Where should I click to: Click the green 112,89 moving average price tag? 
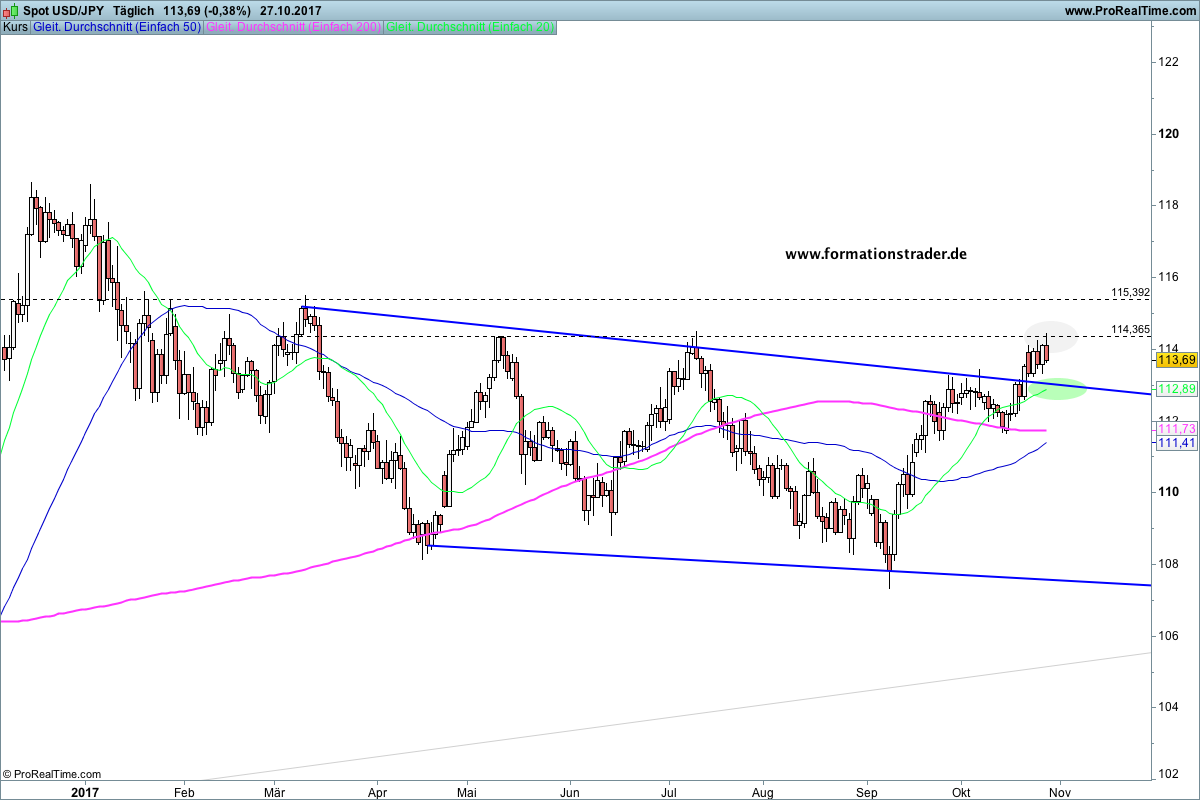(1170, 388)
